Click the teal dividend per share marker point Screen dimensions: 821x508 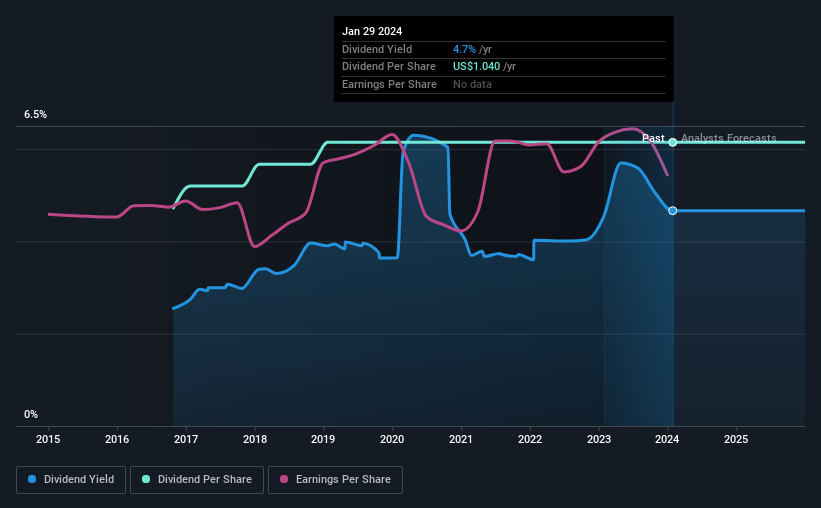pyautogui.click(x=673, y=142)
